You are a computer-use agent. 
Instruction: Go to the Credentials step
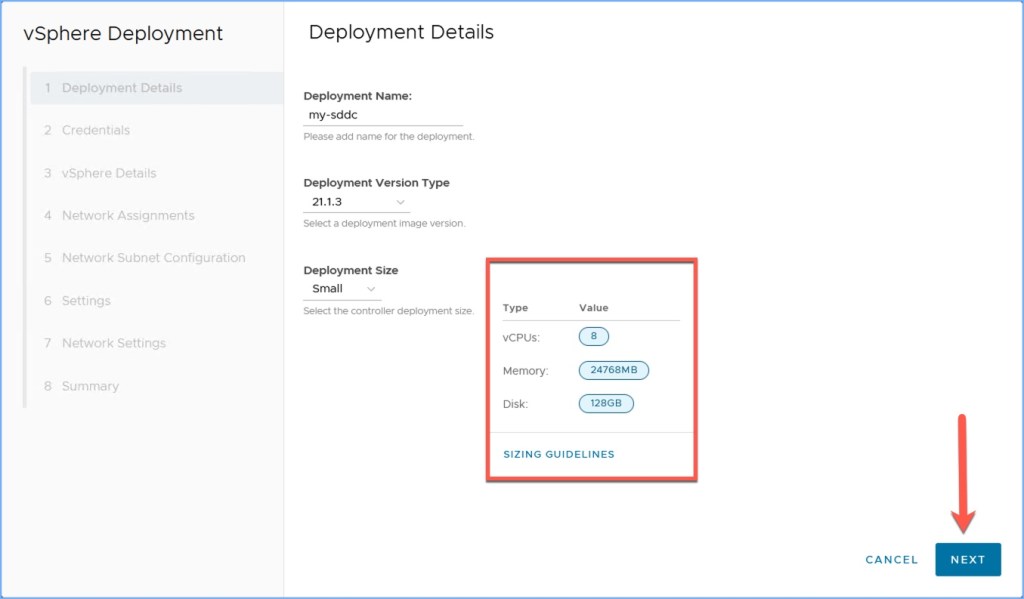coord(95,130)
